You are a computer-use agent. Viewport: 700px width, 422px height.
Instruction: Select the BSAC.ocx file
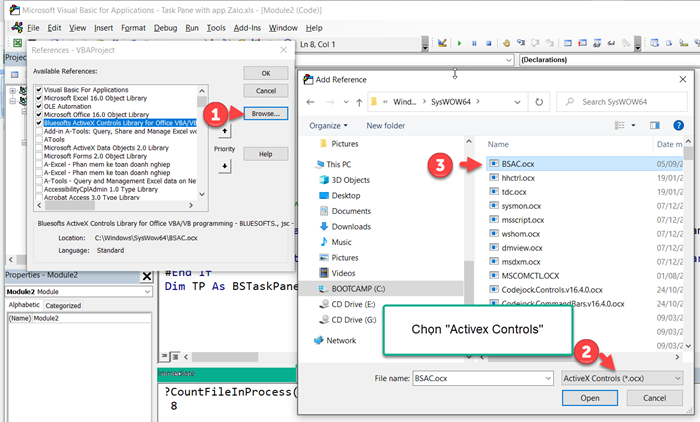point(518,164)
